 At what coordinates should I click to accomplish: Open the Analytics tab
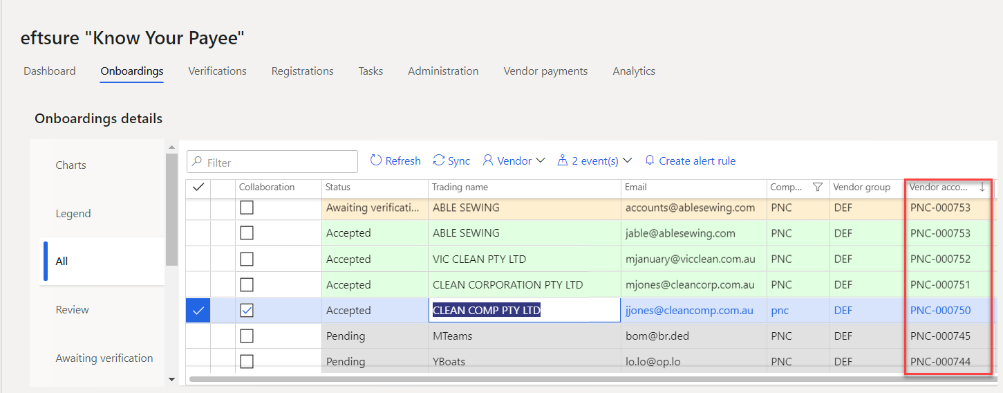pyautogui.click(x=633, y=71)
